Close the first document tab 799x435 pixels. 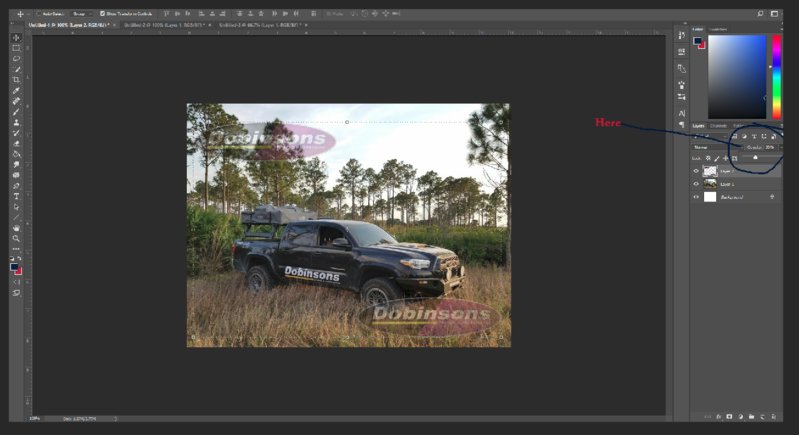(x=114, y=25)
